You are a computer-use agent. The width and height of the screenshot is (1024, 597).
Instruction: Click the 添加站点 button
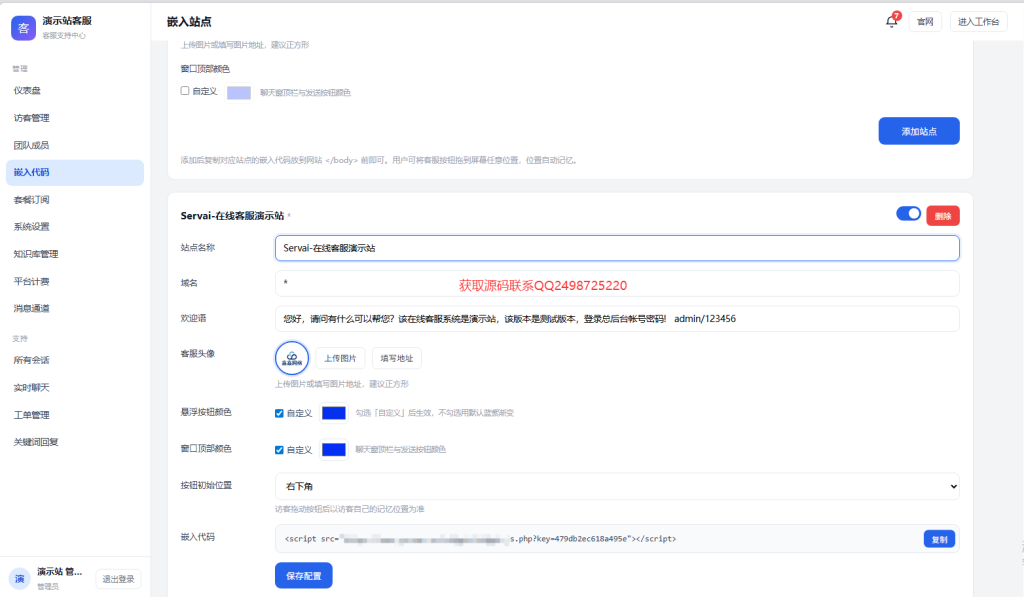click(918, 131)
